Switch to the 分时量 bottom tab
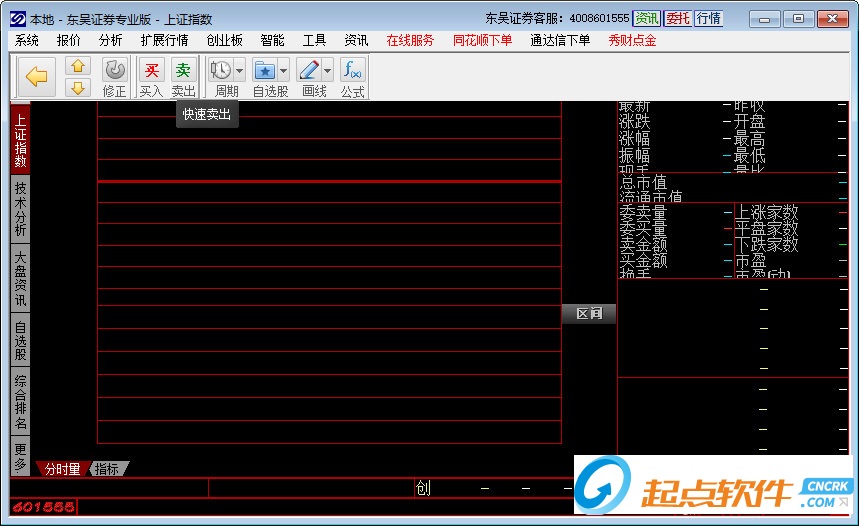This screenshot has height=526, width=859. (x=62, y=469)
